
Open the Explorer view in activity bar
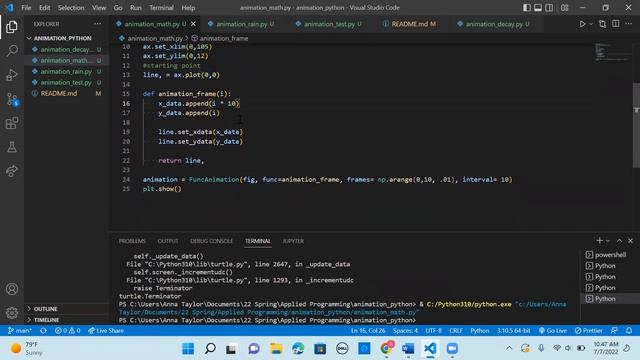pyautogui.click(x=12, y=27)
